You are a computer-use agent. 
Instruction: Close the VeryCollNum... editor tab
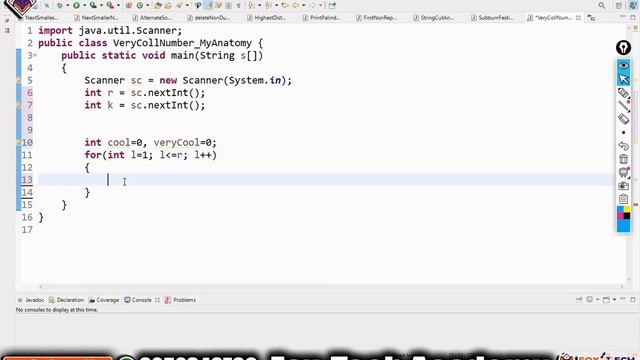[x=578, y=18]
